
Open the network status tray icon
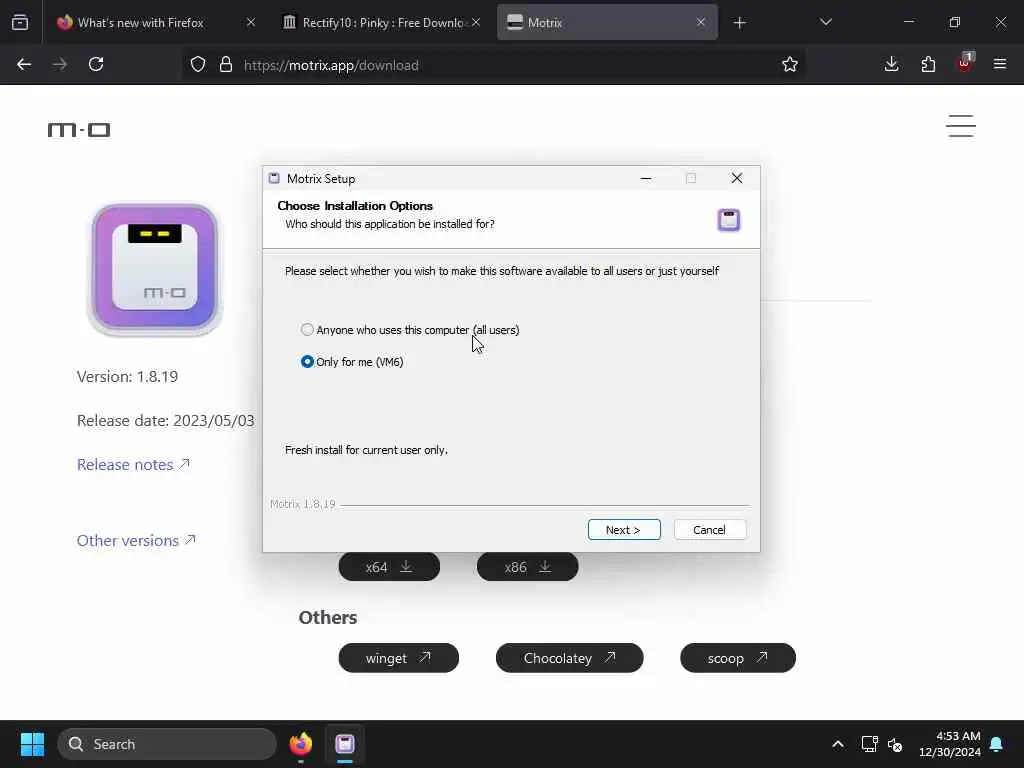[x=869, y=744]
